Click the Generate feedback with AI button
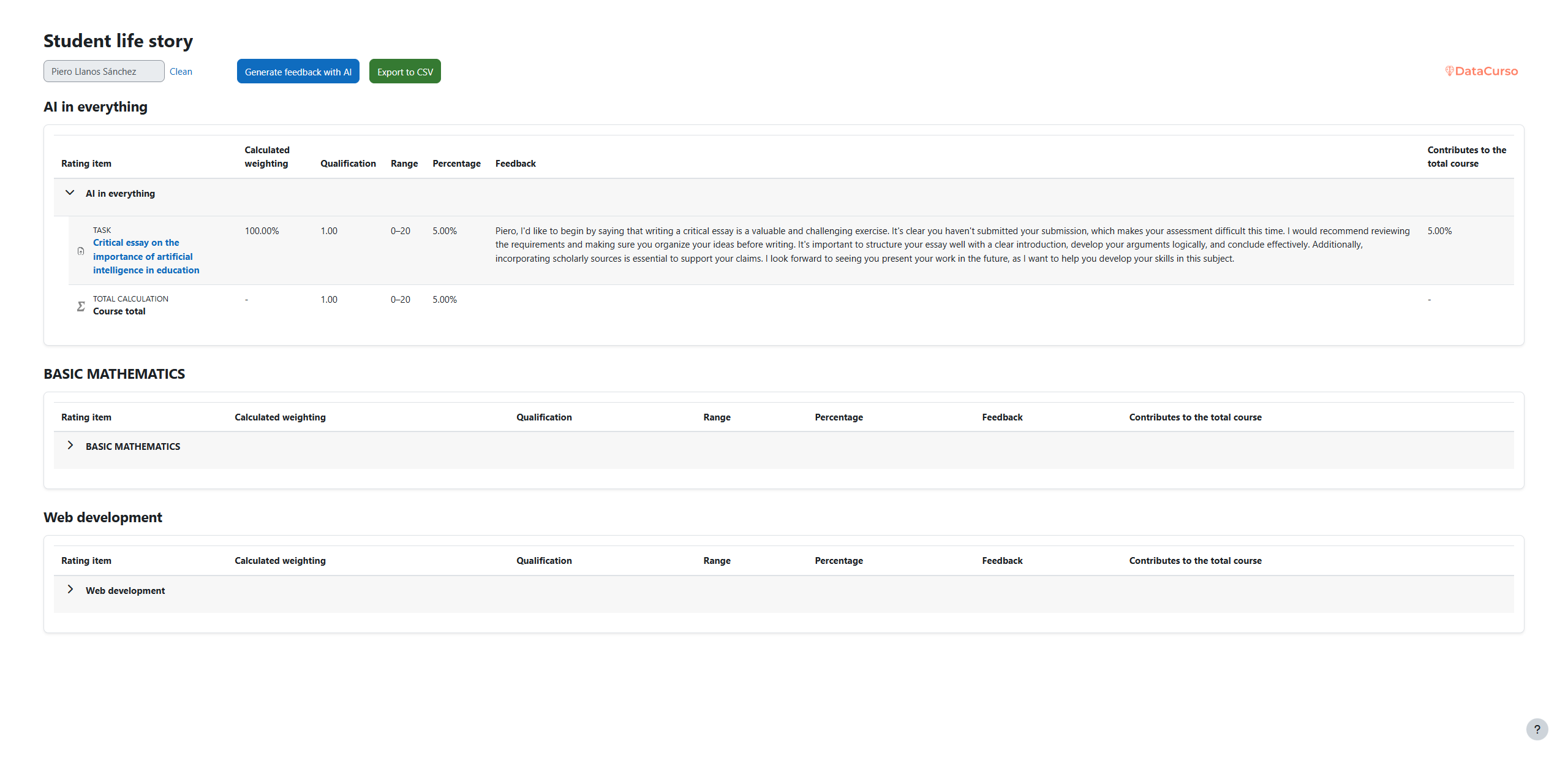This screenshot has width=1568, height=760. (x=298, y=71)
